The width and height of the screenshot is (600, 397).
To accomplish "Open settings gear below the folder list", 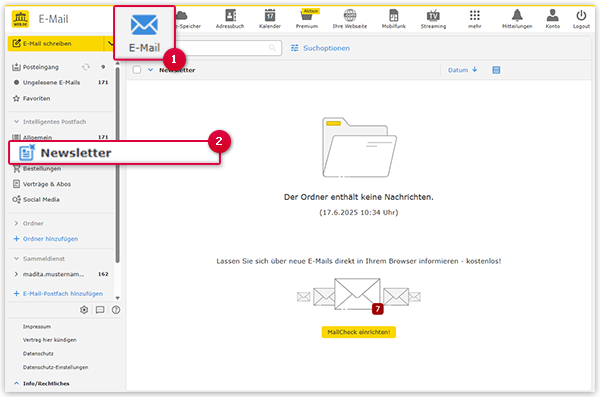I will [x=84, y=310].
